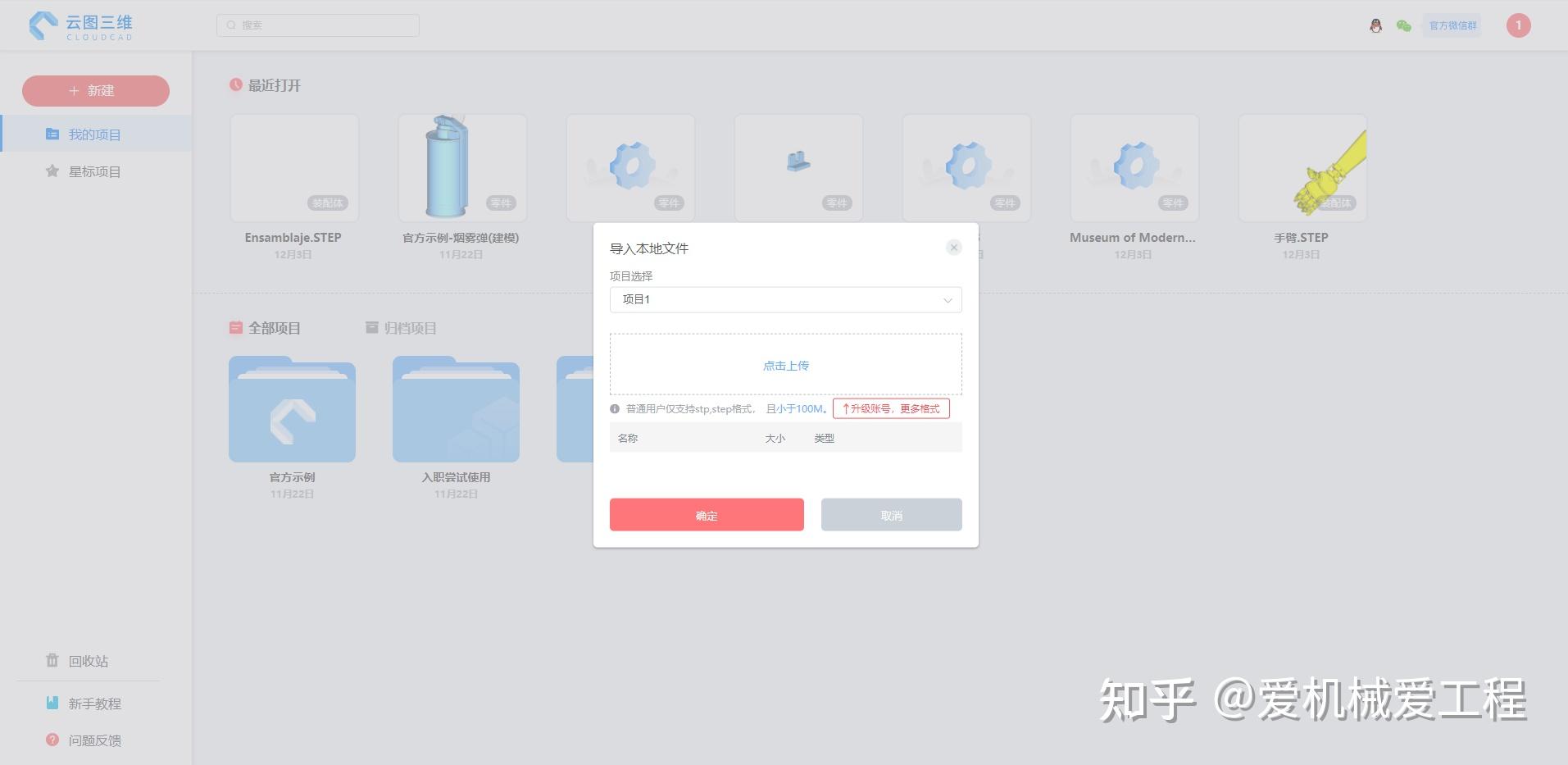The height and width of the screenshot is (765, 1568).
Task: Open the red avatar account menu
Action: 1518,25
